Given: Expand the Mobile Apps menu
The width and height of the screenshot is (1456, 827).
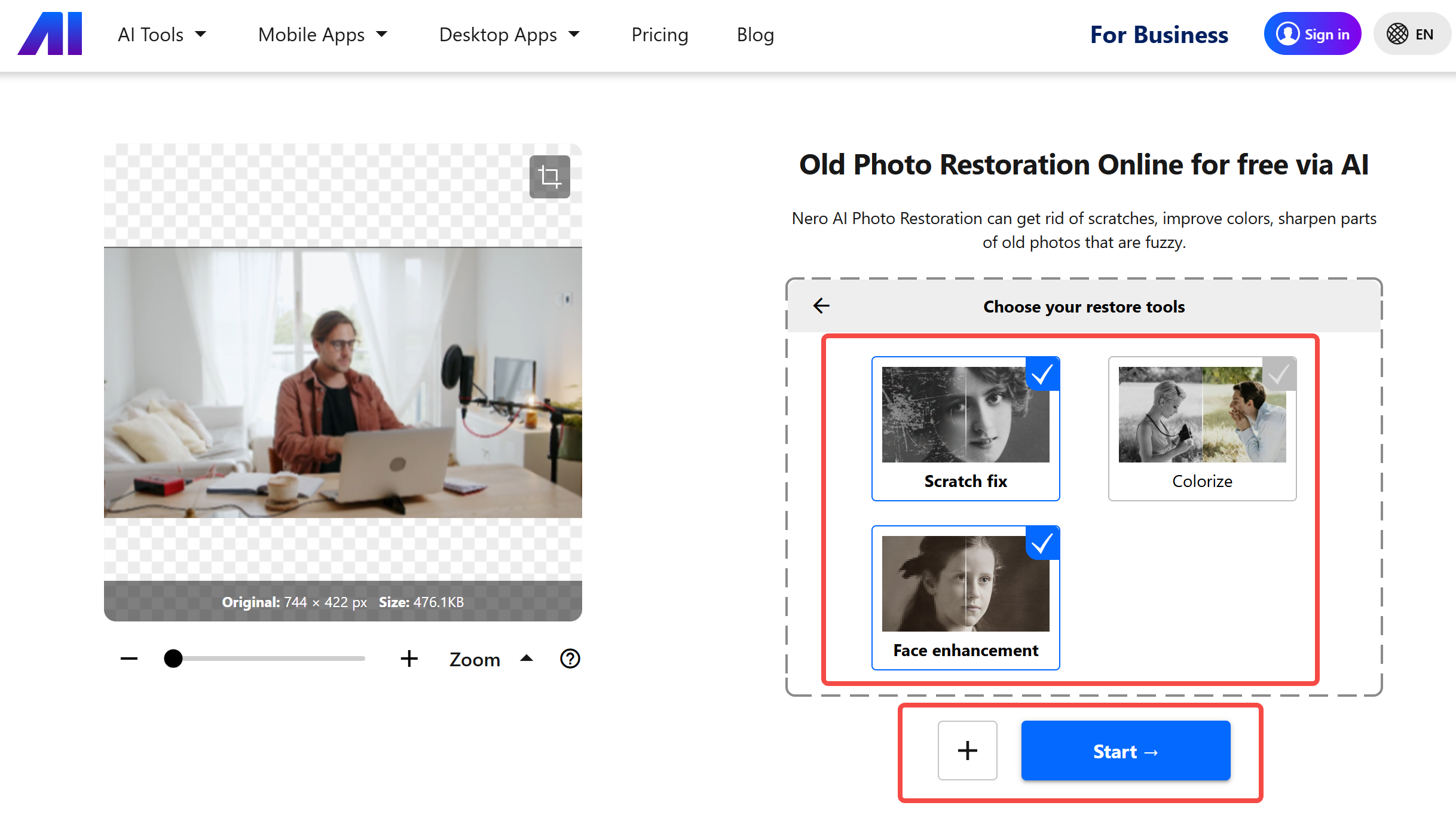Looking at the screenshot, I should [x=322, y=35].
